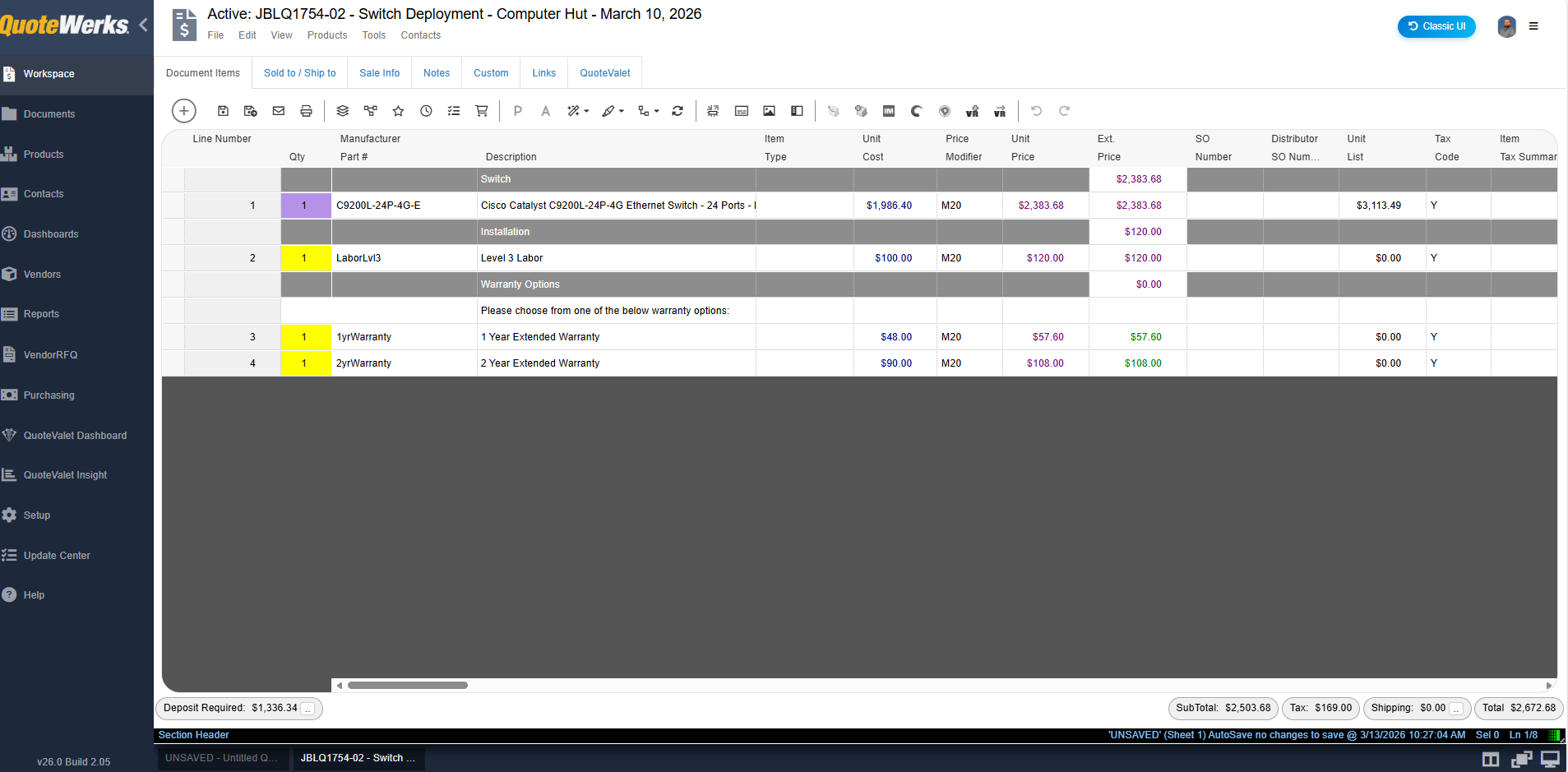Click the horizontal scrollbar under the grid
1568x772 pixels.
[x=407, y=685]
